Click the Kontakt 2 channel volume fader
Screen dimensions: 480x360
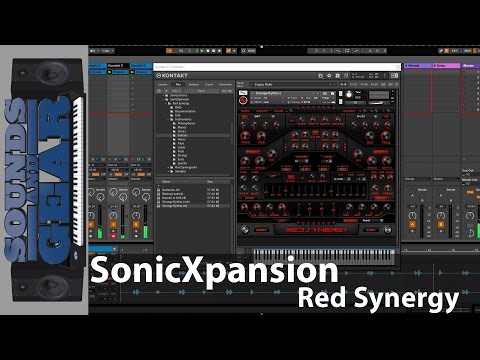tap(122, 222)
